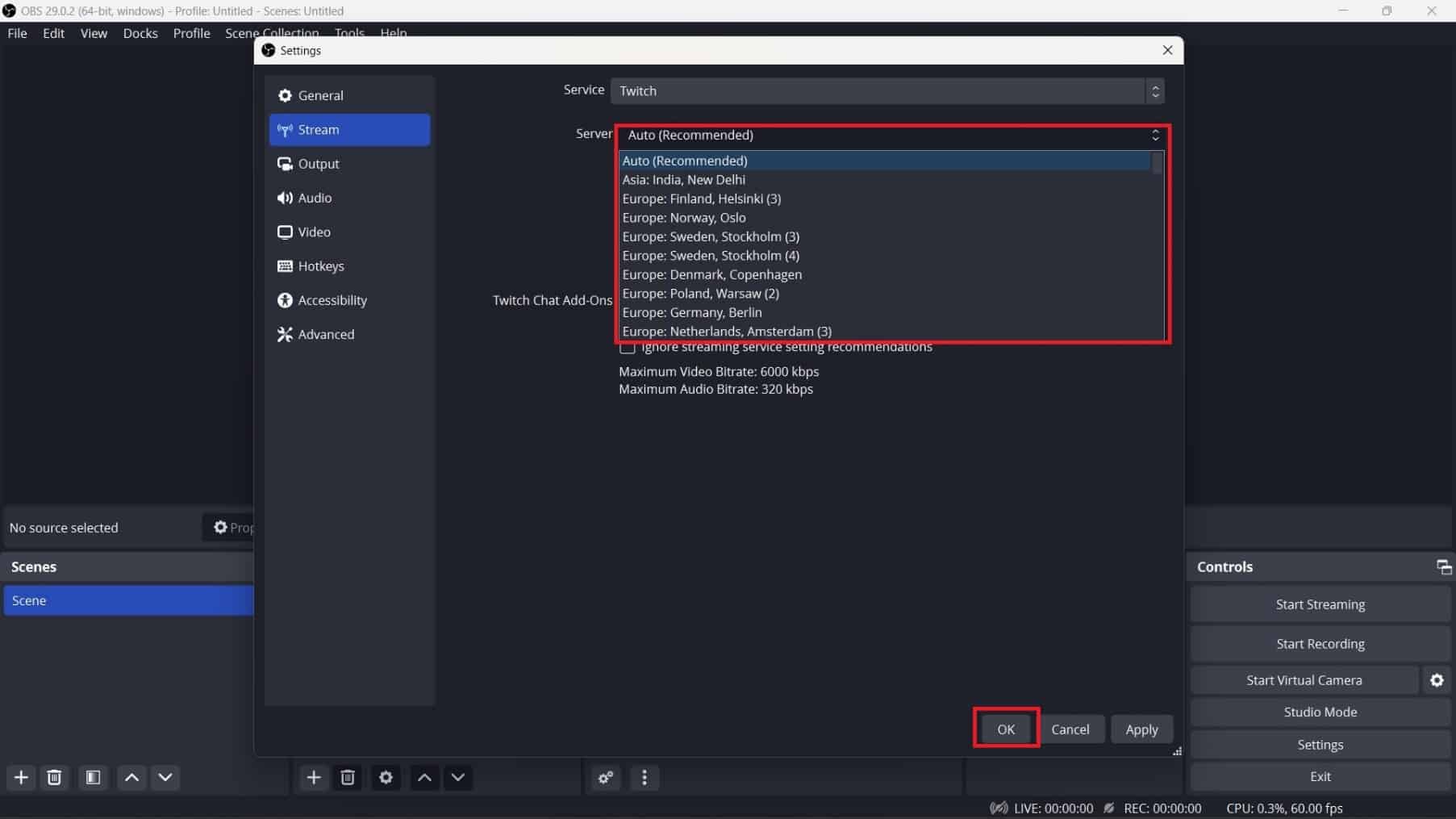
Task: Add a new scene with plus icon
Action: (x=21, y=778)
